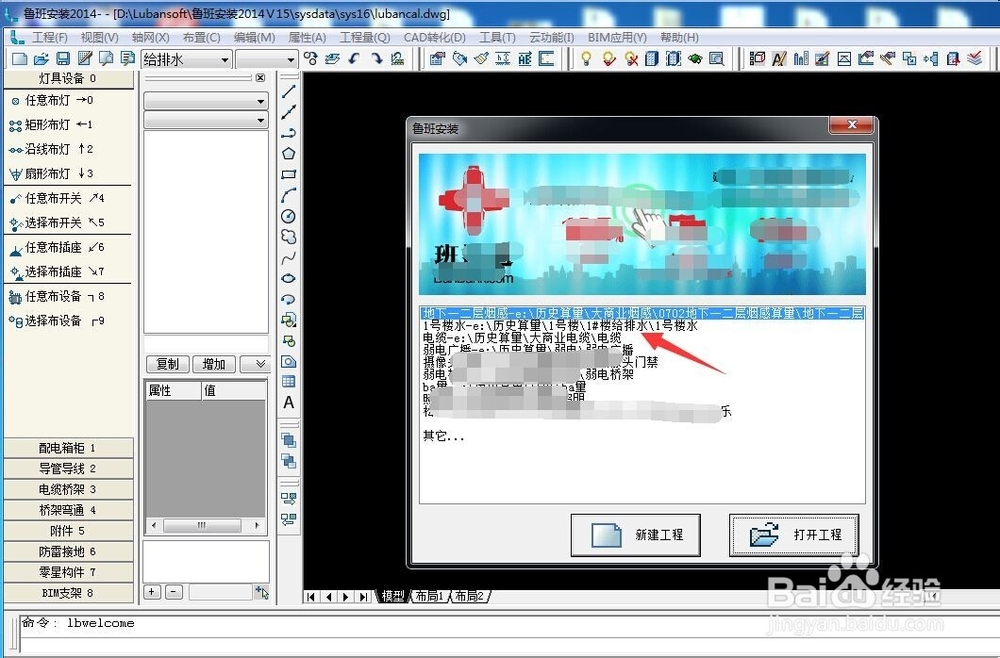
Task: Select the 任意布开关 command
Action: pos(57,198)
